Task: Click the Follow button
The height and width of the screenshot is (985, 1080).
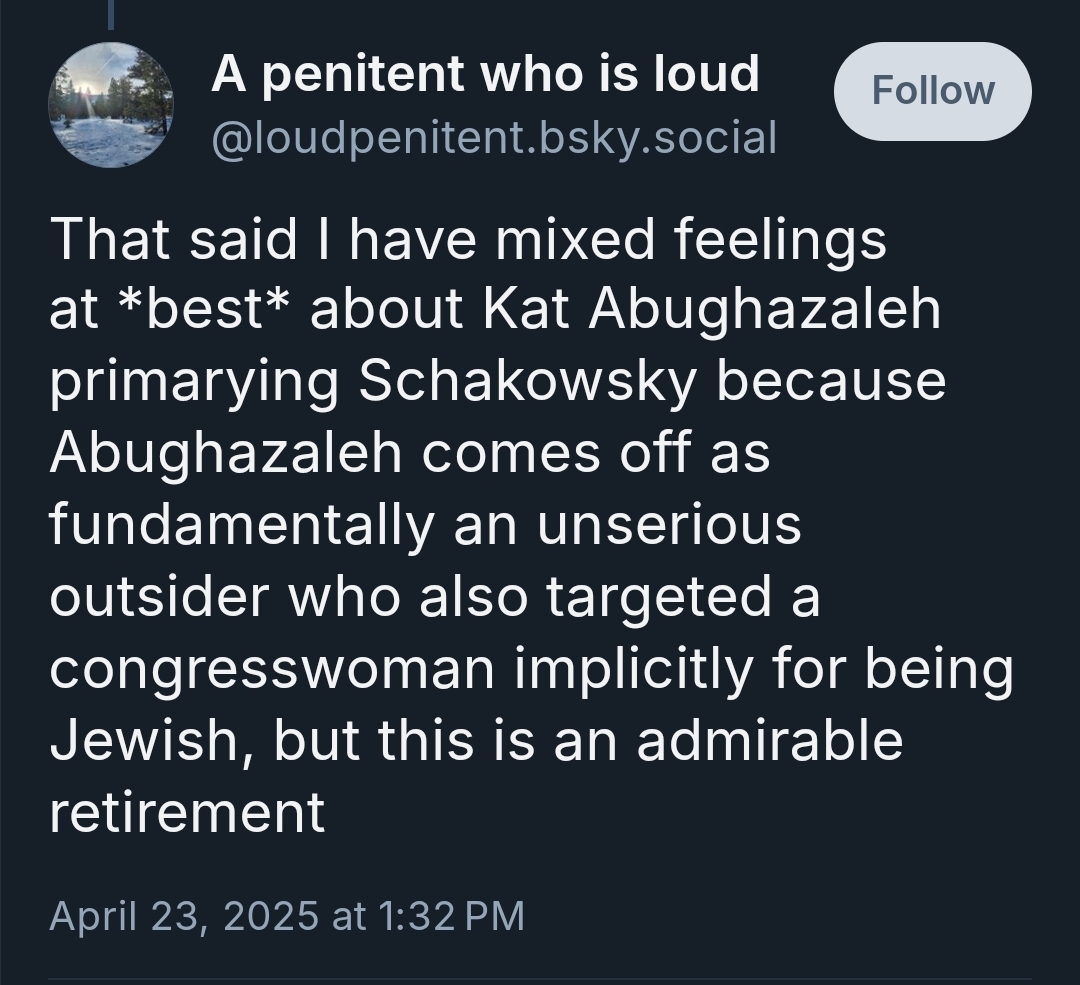Action: [932, 91]
